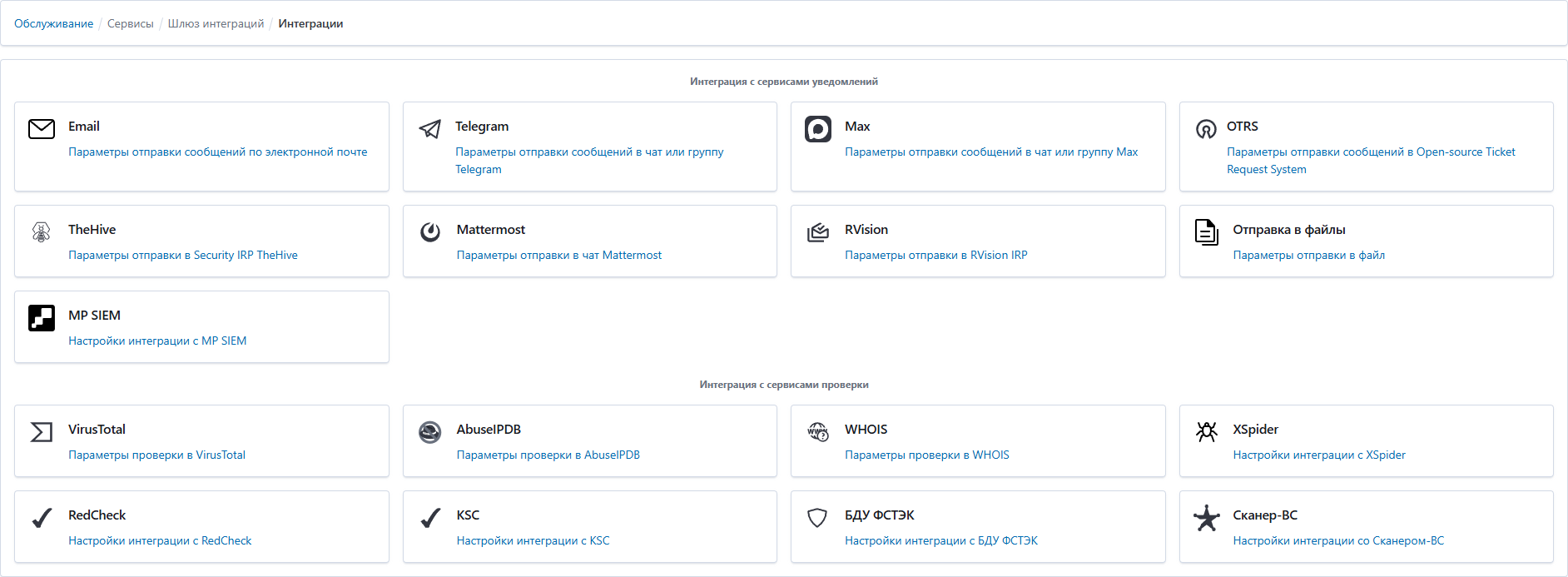Click the WHOIS globe icon
Image resolution: width=1568 pixels, height=577 pixels.
(818, 431)
